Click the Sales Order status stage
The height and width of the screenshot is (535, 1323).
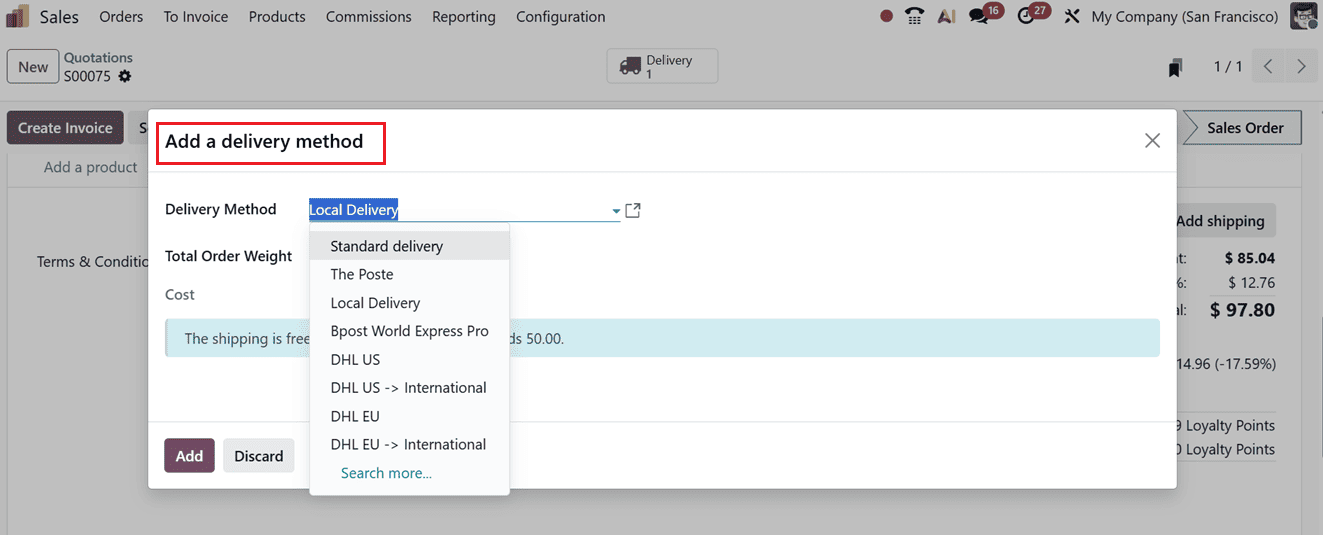1244,128
